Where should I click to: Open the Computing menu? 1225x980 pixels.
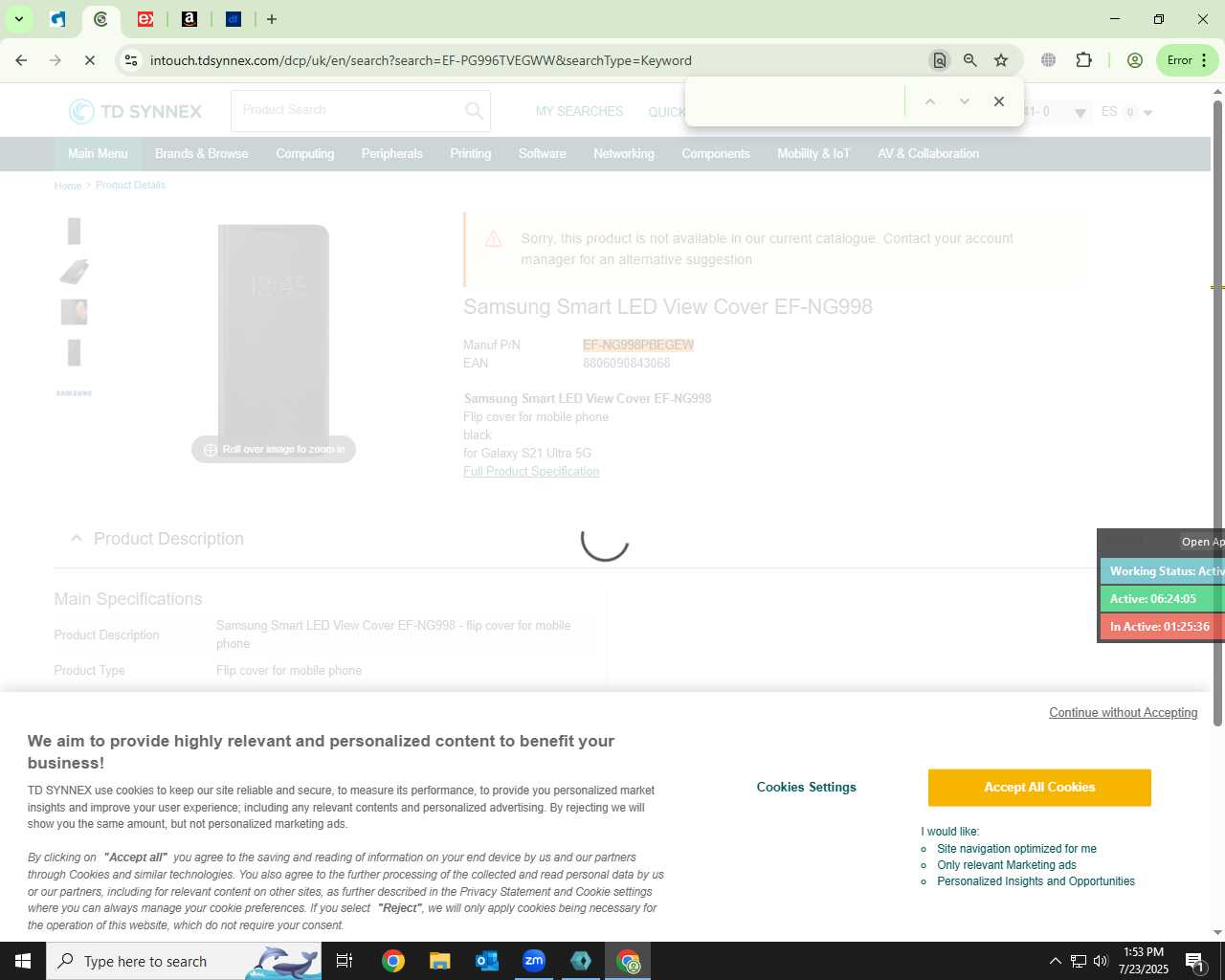[x=305, y=153]
